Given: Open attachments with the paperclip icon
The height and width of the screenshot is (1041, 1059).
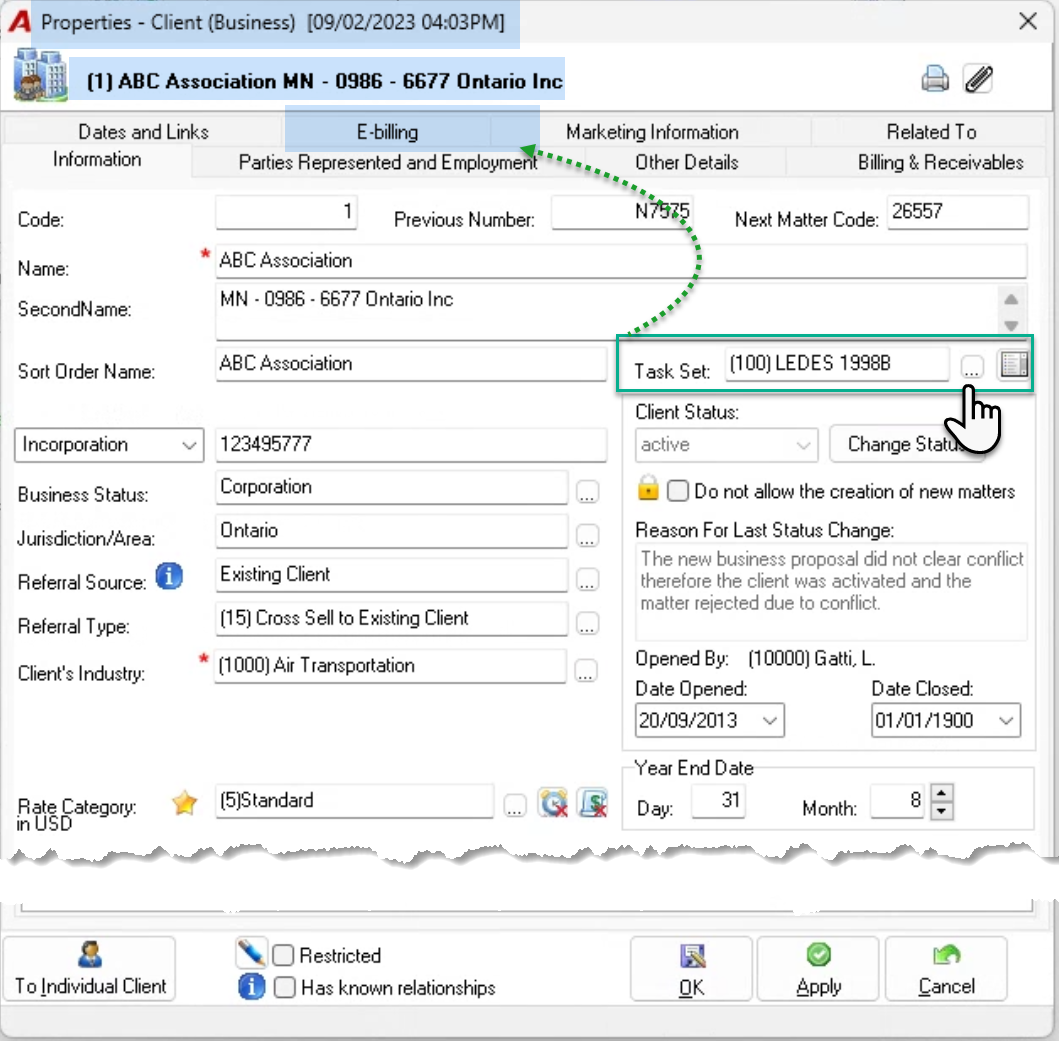Looking at the screenshot, I should point(979,79).
